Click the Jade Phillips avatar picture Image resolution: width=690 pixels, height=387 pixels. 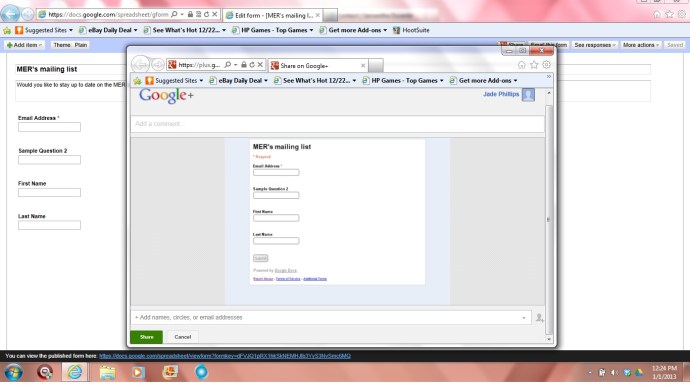click(x=528, y=95)
